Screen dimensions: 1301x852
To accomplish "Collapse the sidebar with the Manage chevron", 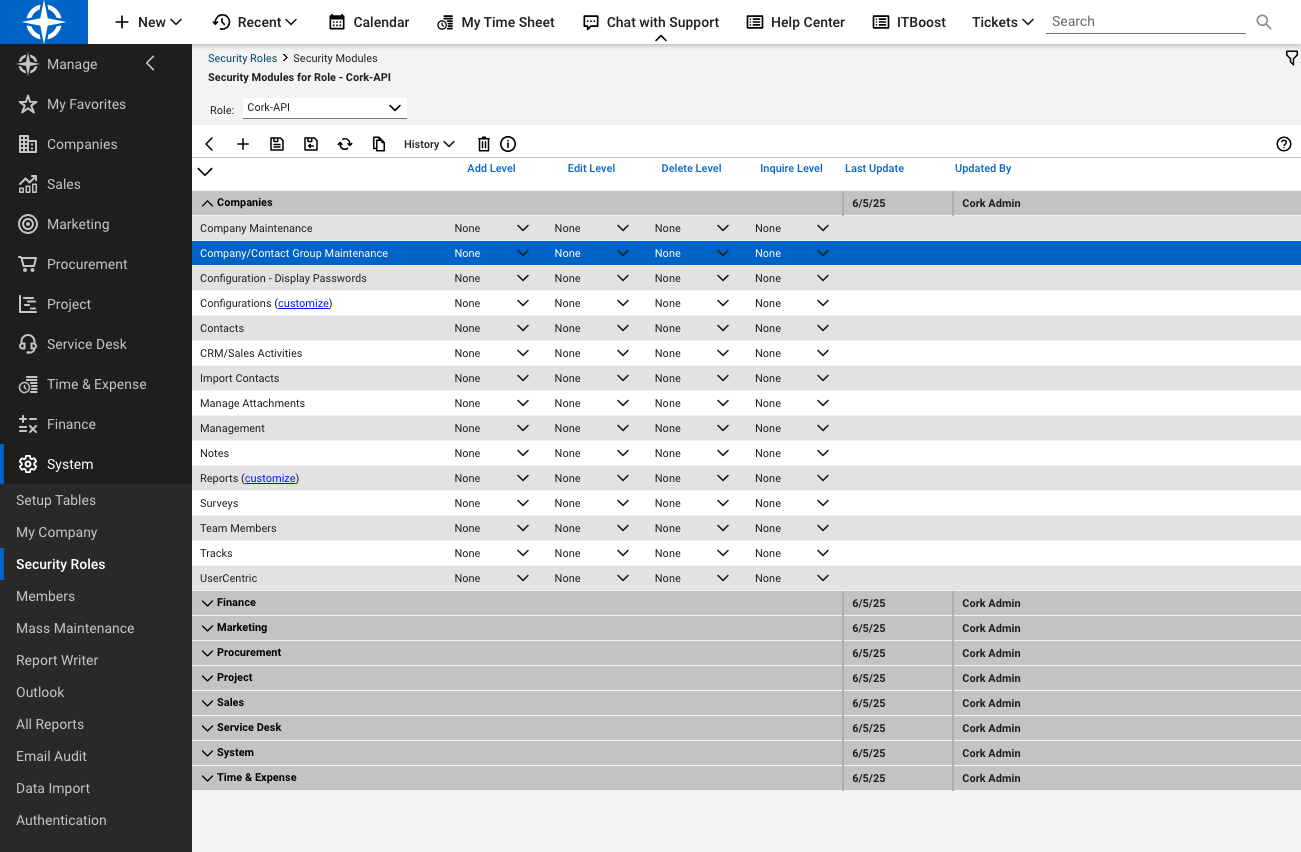I will click(150, 64).
